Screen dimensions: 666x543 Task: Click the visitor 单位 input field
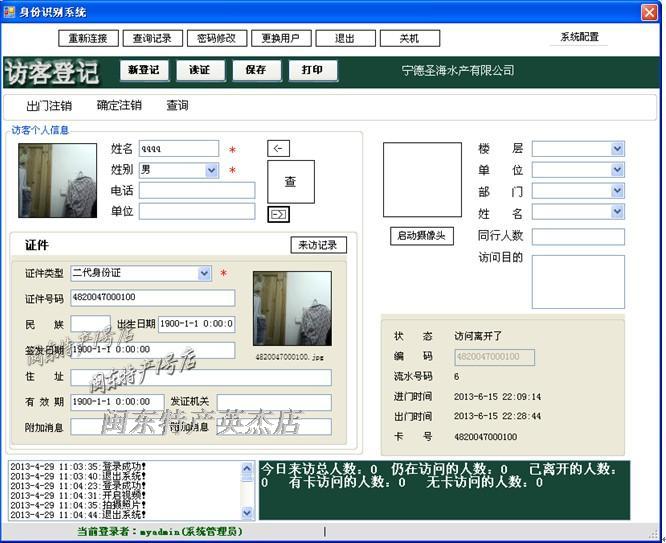(x=197, y=211)
